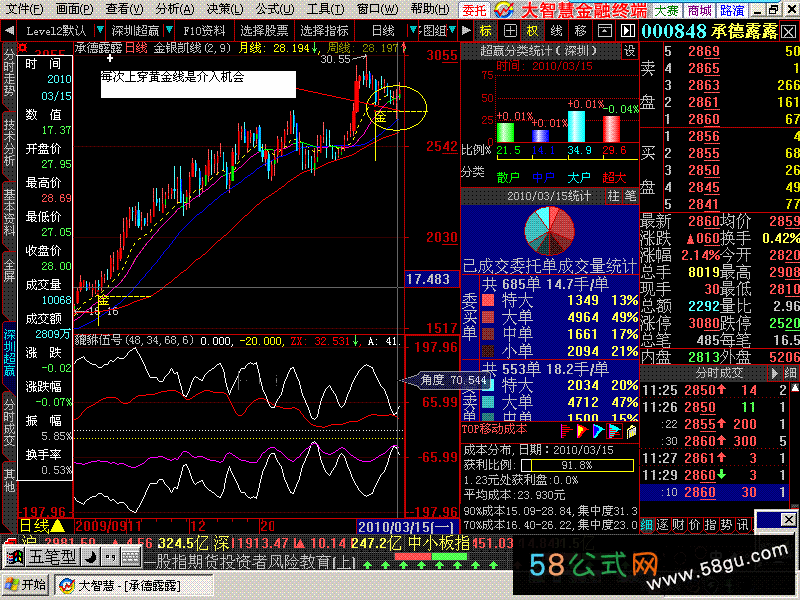Open the 工具(T) menu

tap(325, 9)
